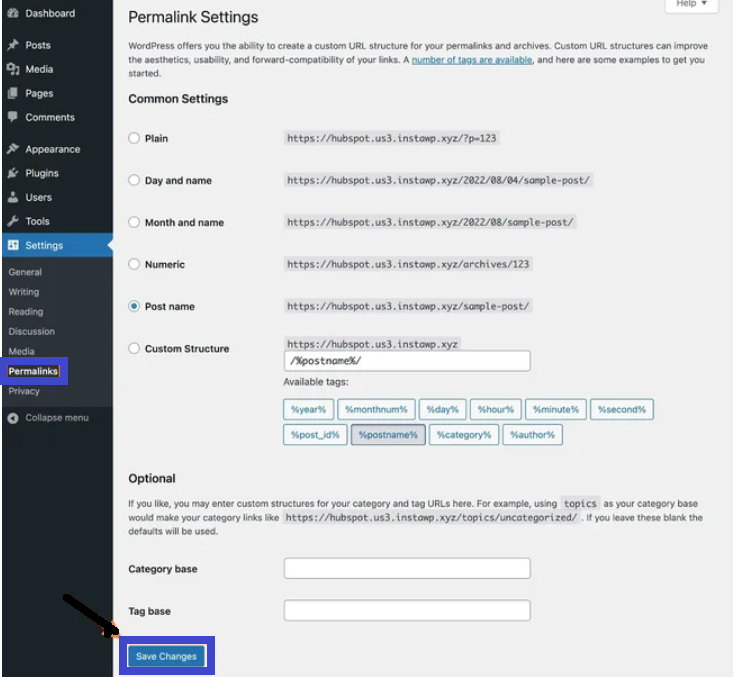The width and height of the screenshot is (737, 677).
Task: Select the Post name radio button
Action: [x=134, y=306]
